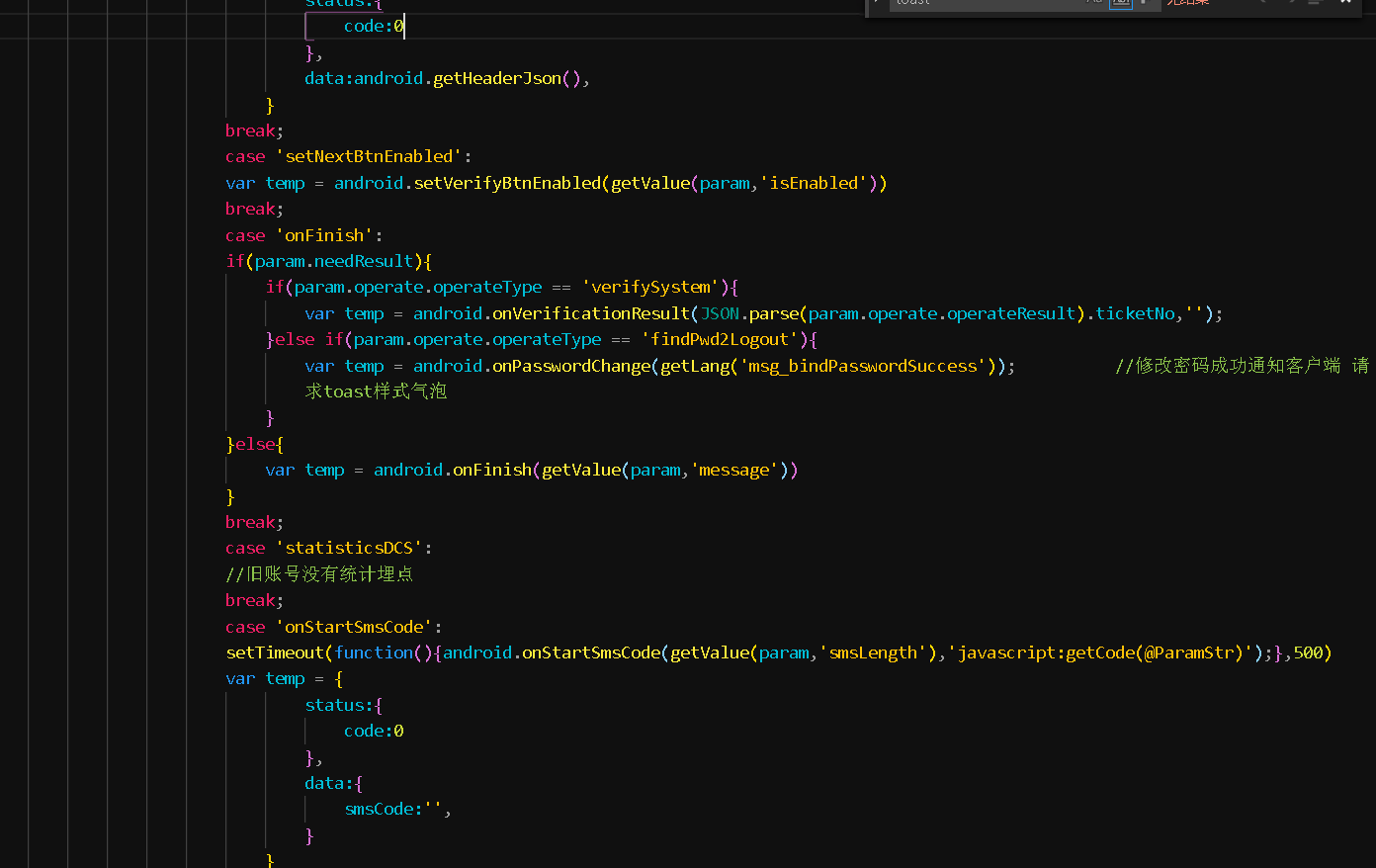This screenshot has height=868, width=1376.
Task: Click the smsCode:'' line
Action: [x=398, y=809]
